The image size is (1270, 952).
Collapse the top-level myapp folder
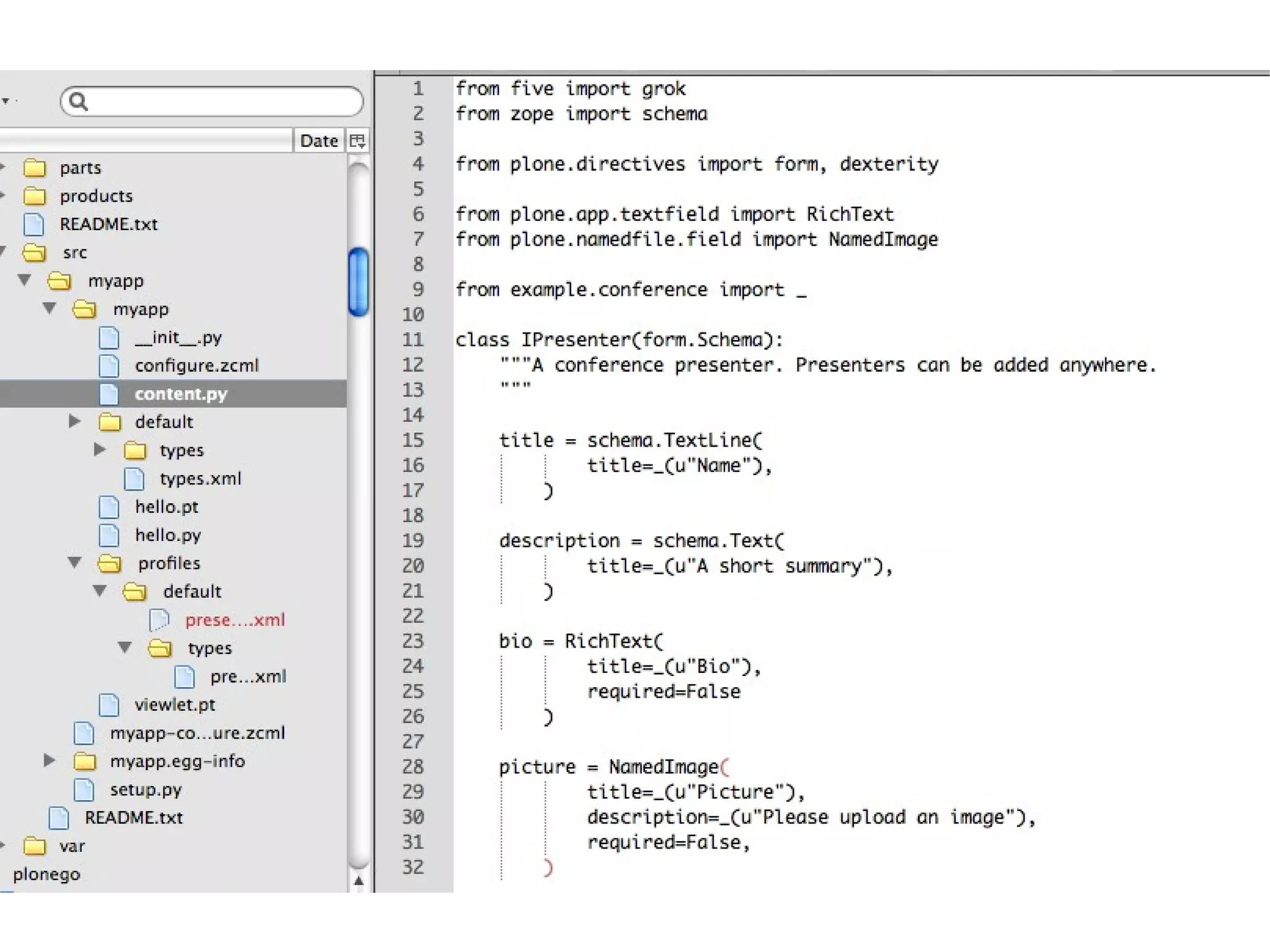tap(25, 280)
